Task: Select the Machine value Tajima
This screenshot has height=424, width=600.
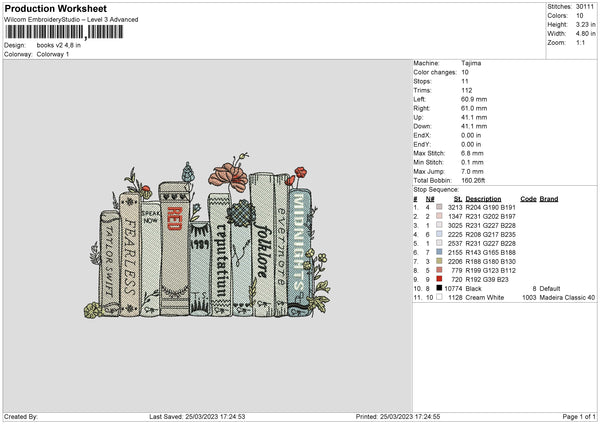Action: [471, 63]
